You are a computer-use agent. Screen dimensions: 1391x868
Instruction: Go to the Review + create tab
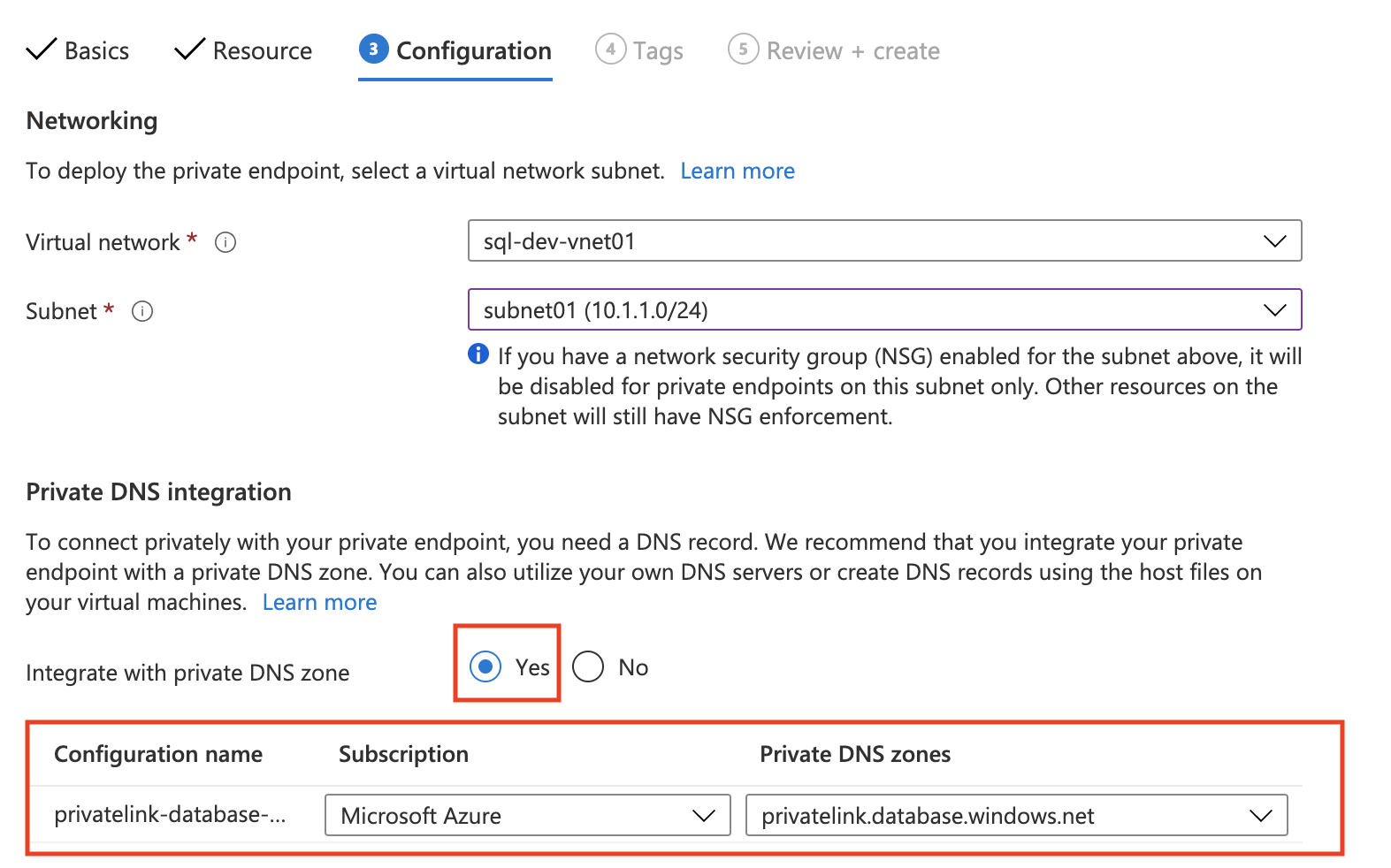click(852, 51)
